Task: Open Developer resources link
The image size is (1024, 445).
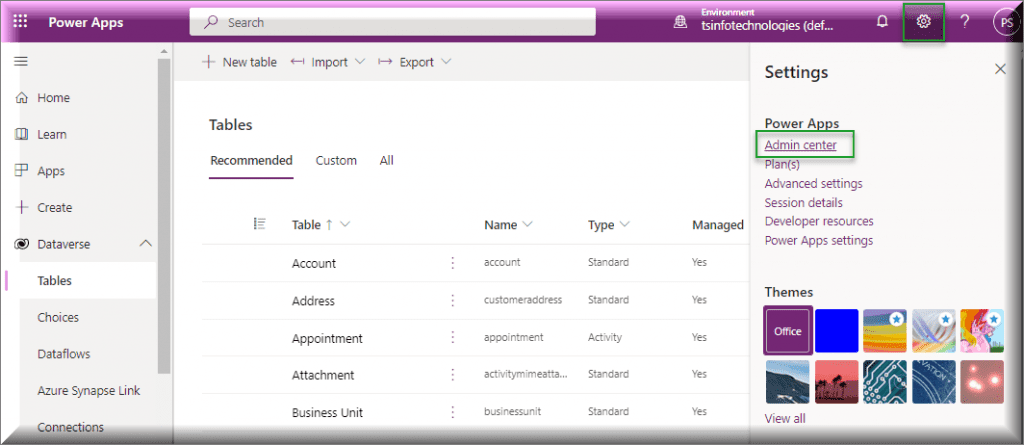Action: pos(819,222)
